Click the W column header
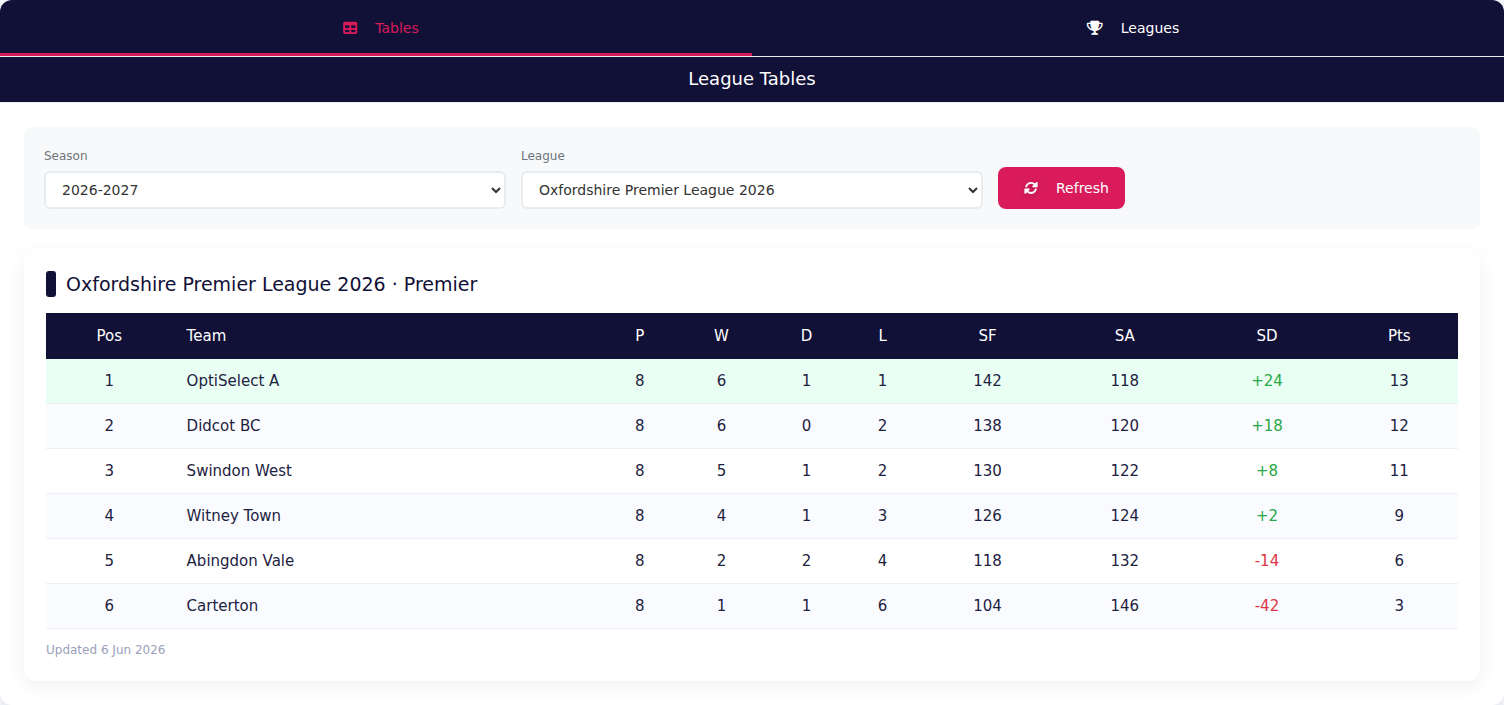Image resolution: width=1504 pixels, height=705 pixels. click(721, 336)
